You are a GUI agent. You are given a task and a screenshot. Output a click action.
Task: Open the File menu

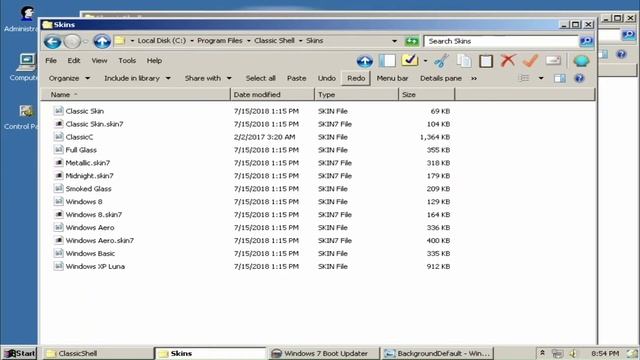[51, 60]
